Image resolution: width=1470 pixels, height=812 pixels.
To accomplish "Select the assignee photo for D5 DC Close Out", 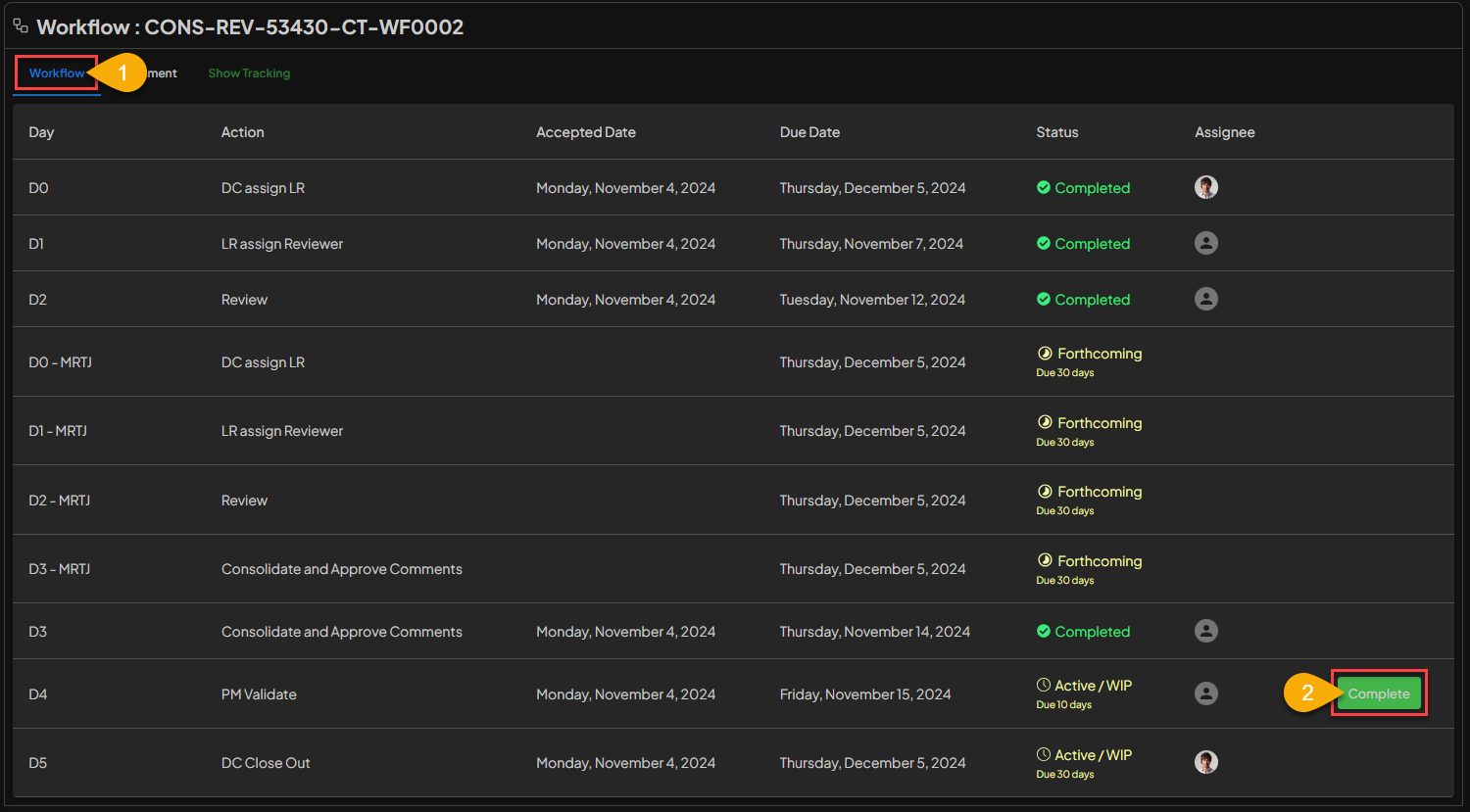I will coord(1206,762).
